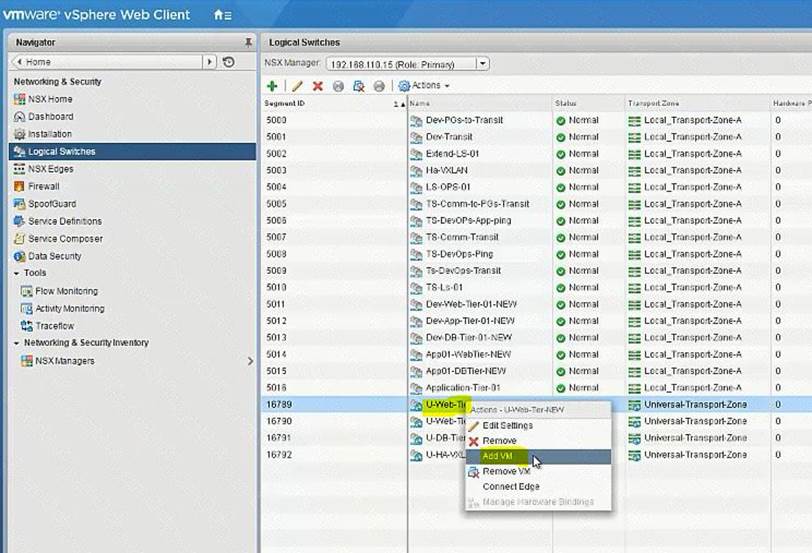Image resolution: width=812 pixels, height=553 pixels.
Task: Open the Actions dropdown menu
Action: pyautogui.click(x=426, y=86)
